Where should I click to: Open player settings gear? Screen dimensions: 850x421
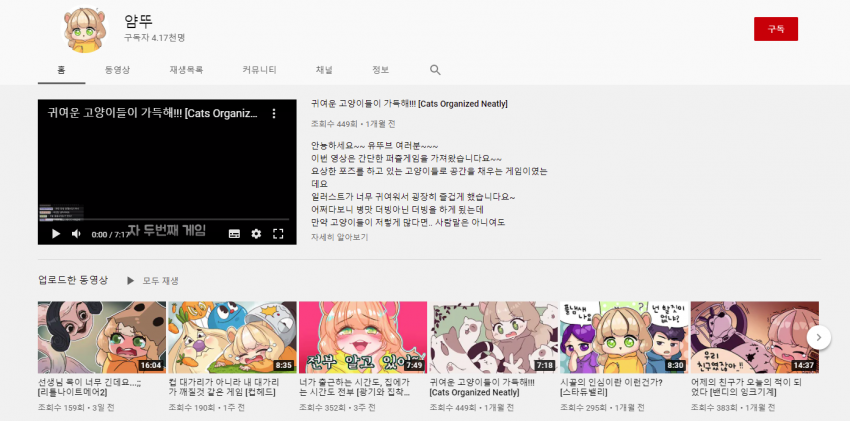click(256, 234)
